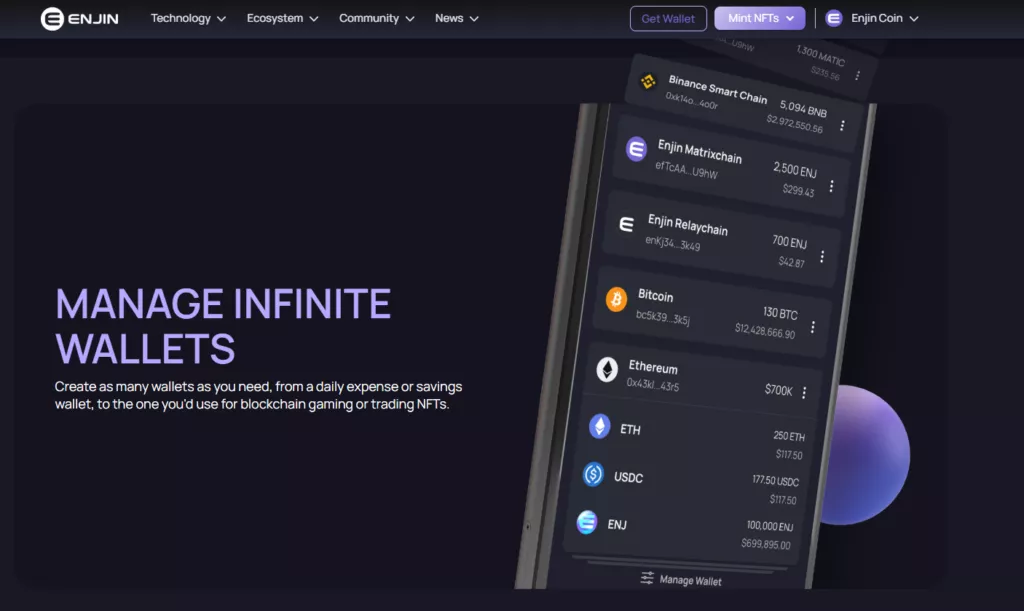Select the Ethereum wallet name
This screenshot has height=611, width=1024.
[653, 368]
